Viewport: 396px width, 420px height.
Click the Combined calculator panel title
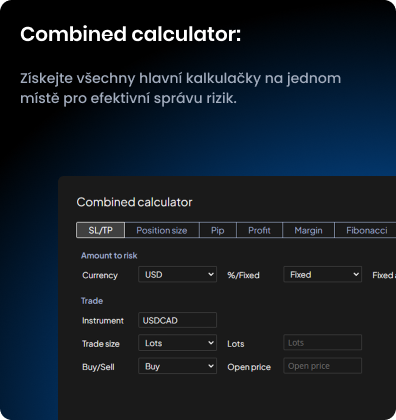[134, 202]
